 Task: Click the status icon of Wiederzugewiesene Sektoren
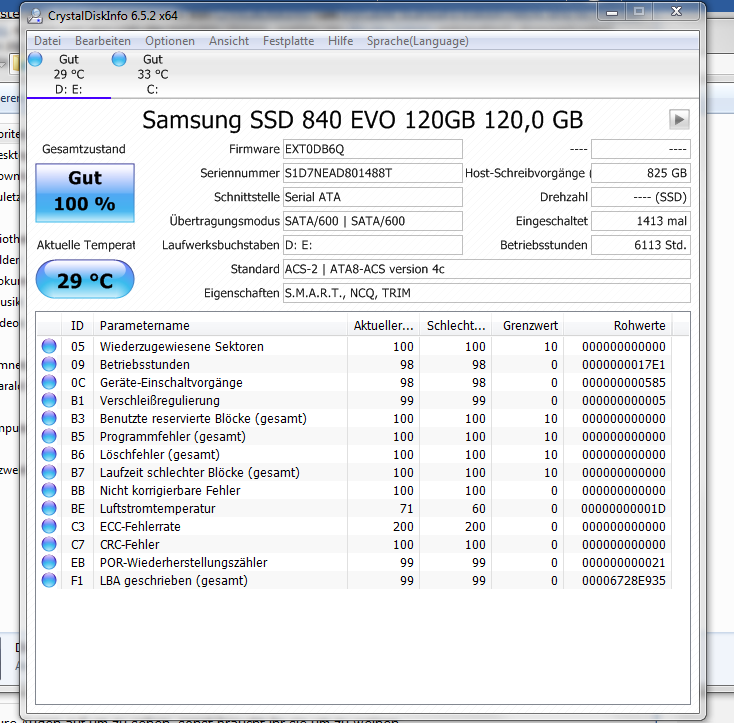tap(49, 346)
